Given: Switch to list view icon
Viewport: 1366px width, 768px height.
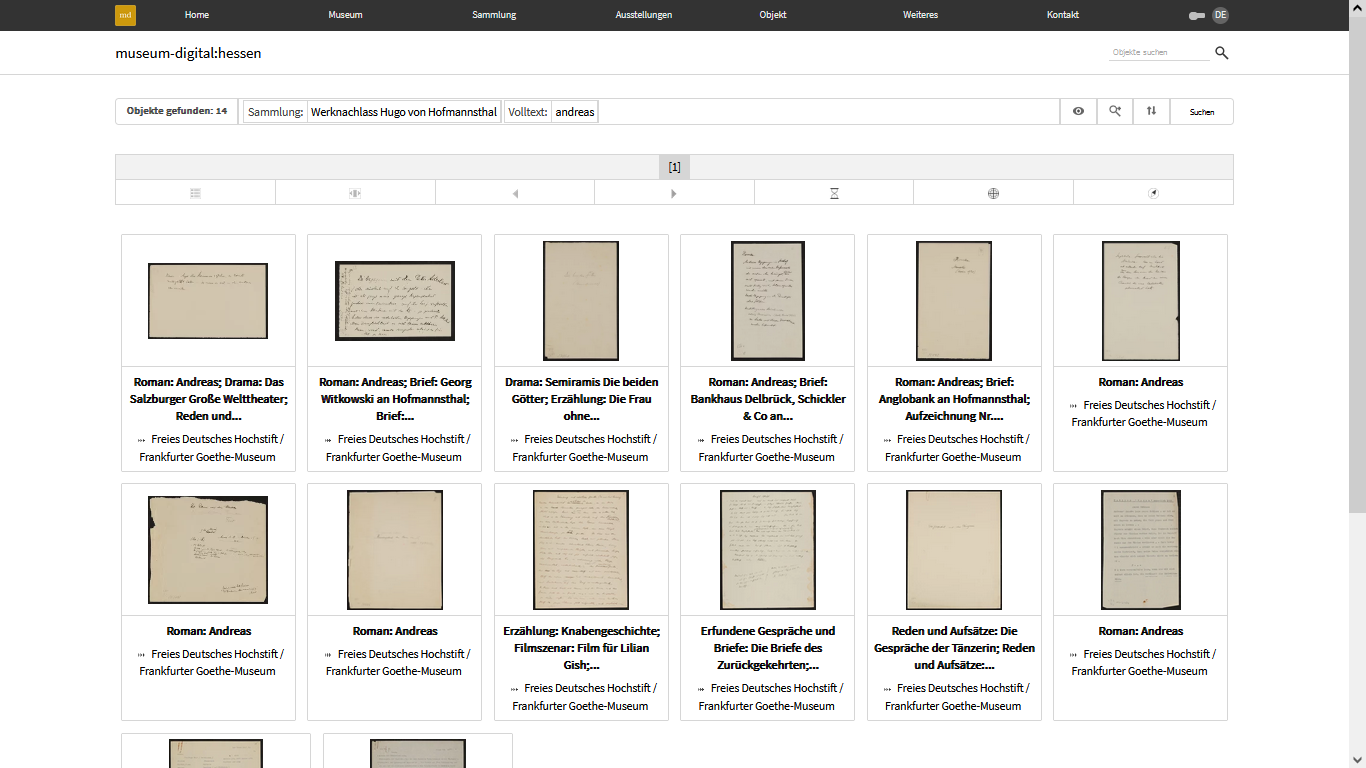Looking at the screenshot, I should [195, 193].
